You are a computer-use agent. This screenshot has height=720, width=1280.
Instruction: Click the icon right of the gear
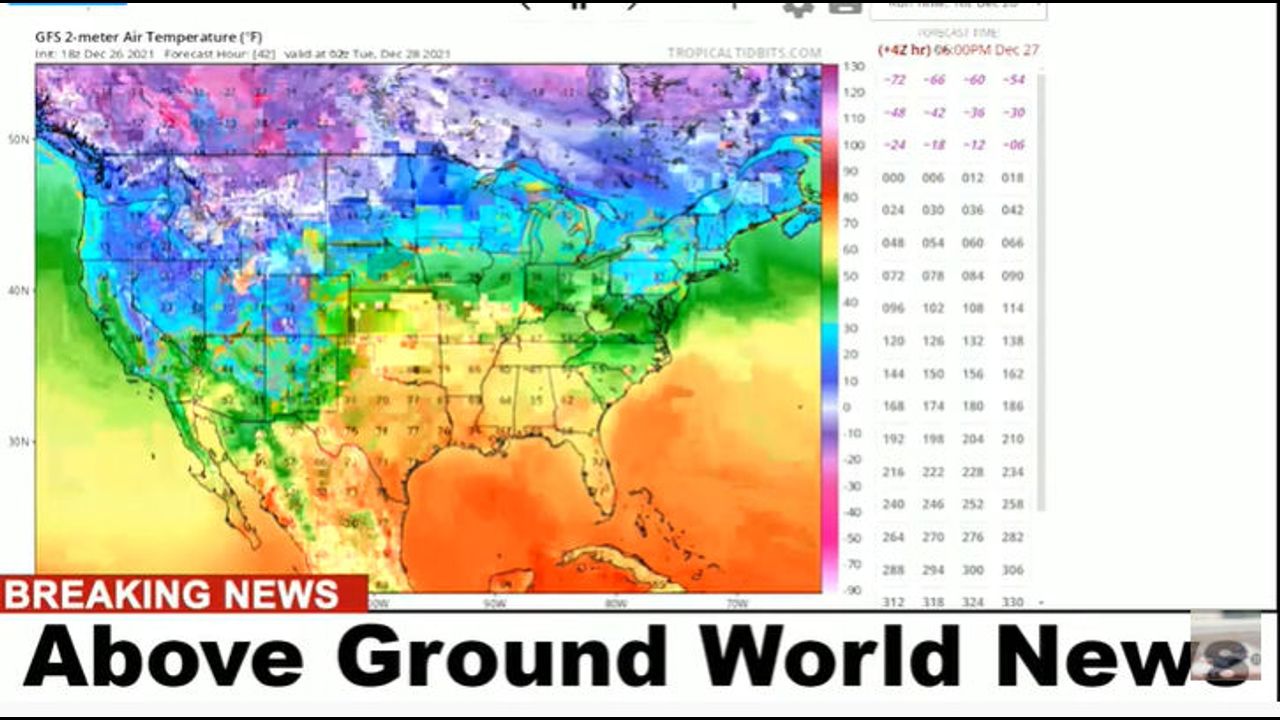(845, 7)
